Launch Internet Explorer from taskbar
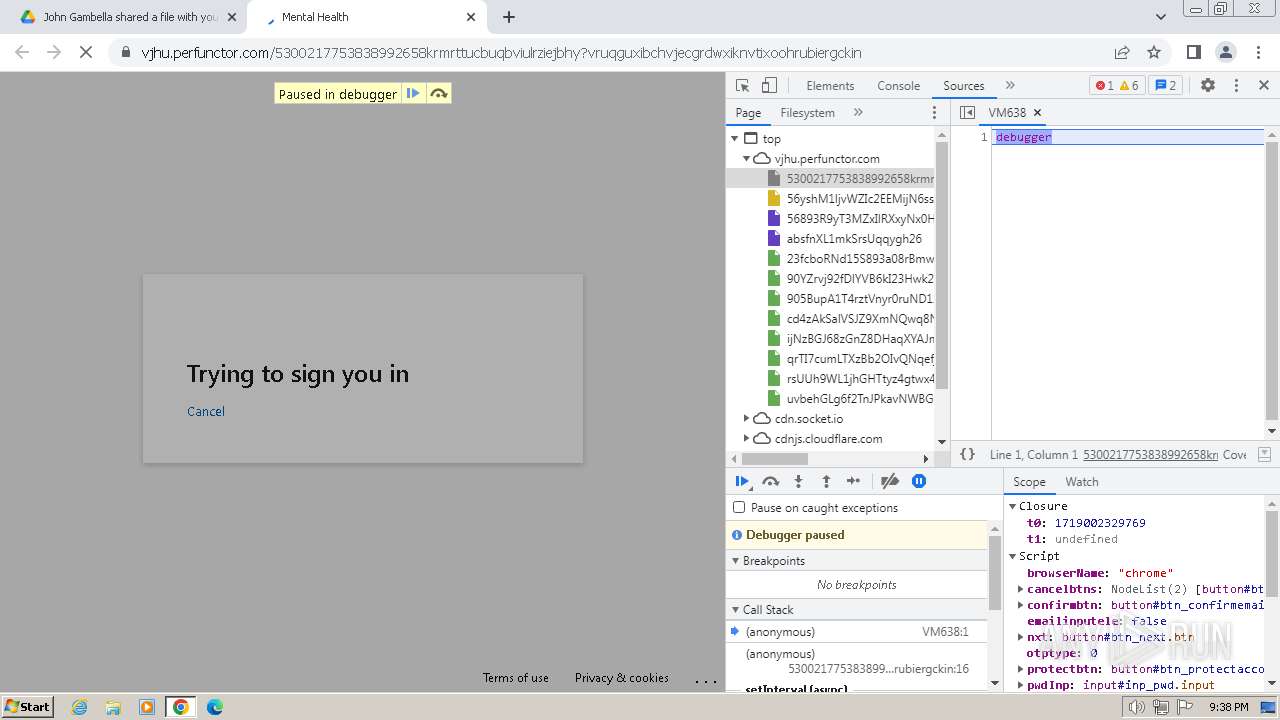This screenshot has width=1280, height=720. [80, 707]
